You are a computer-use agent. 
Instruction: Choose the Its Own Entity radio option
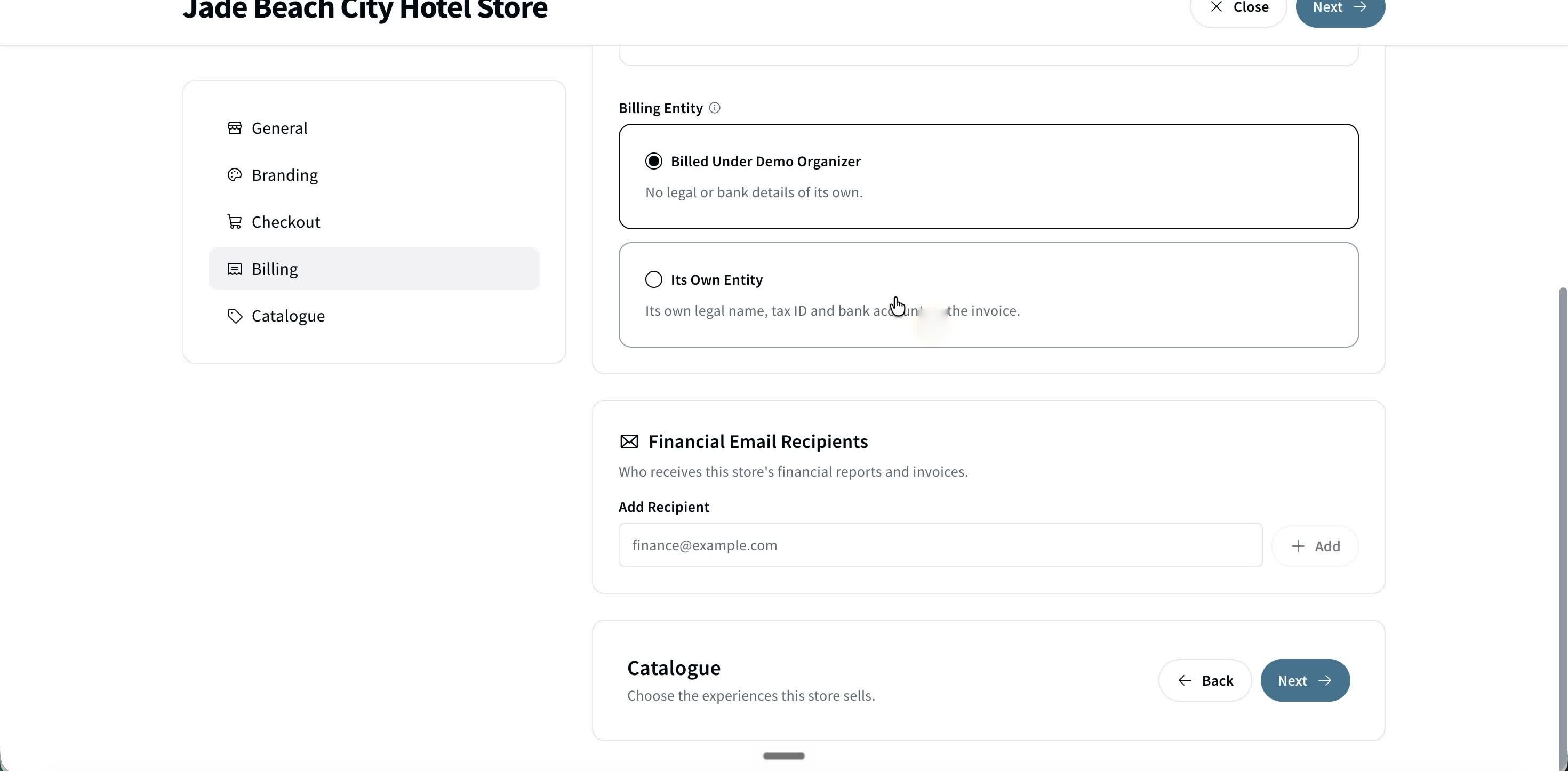click(x=653, y=279)
